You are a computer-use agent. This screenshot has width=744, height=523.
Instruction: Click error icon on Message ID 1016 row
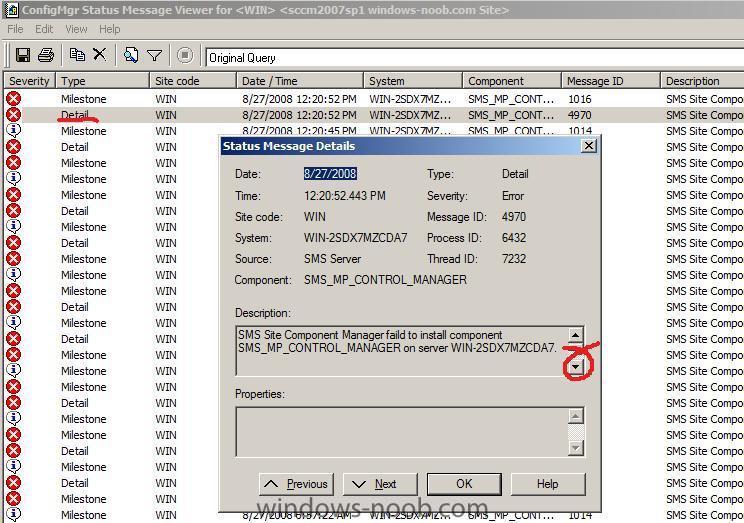14,99
